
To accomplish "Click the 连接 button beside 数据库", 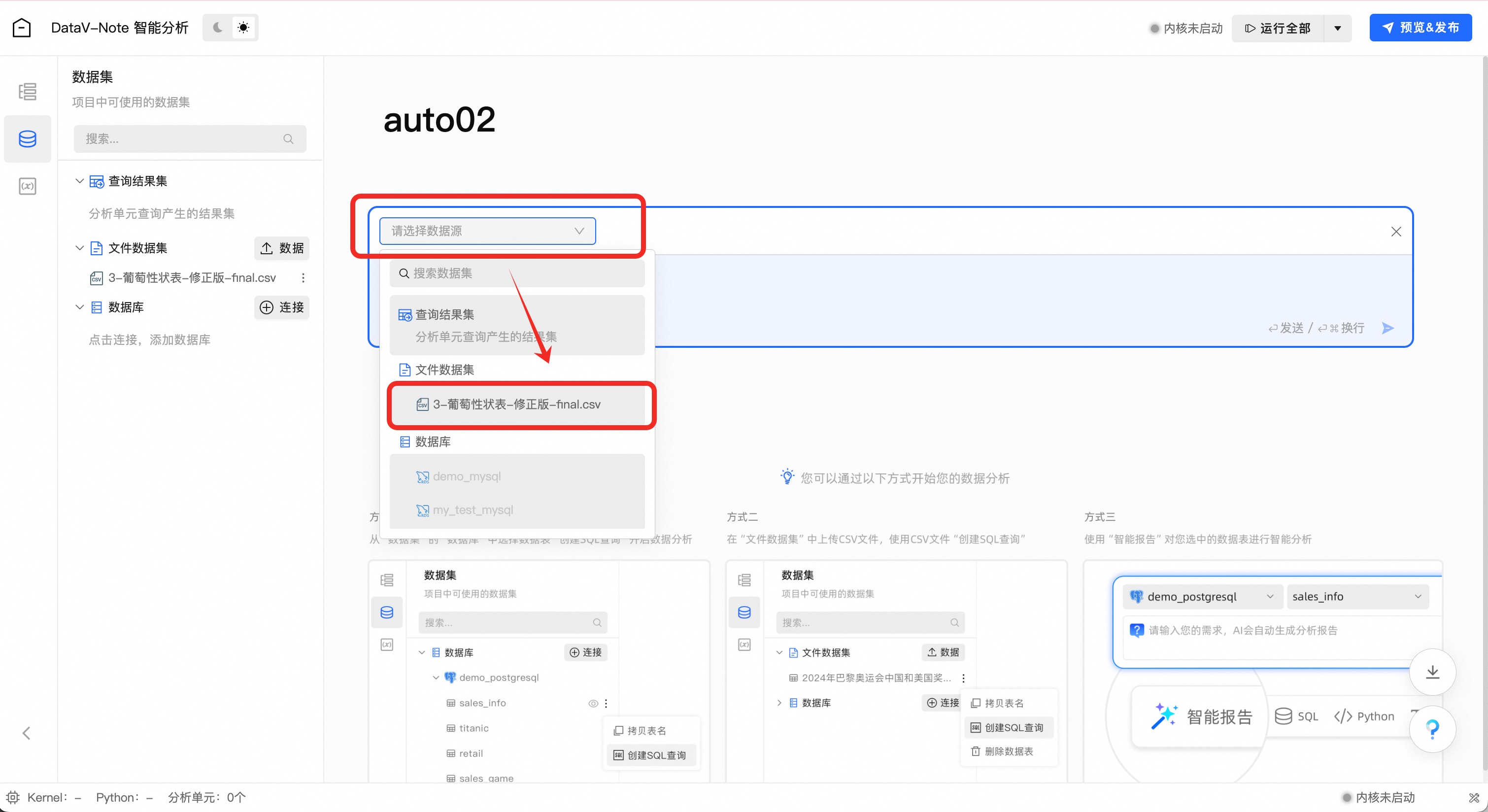I will 282,307.
